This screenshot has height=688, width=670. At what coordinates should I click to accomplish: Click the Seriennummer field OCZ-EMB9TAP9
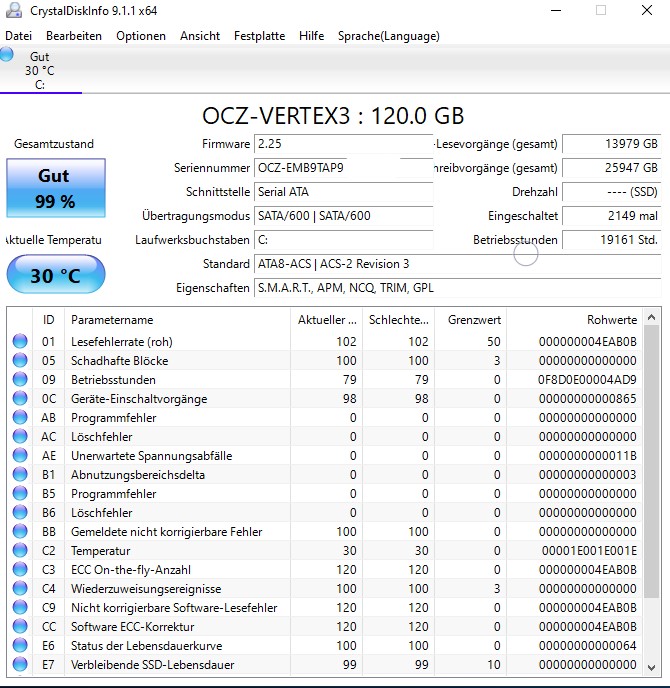[344, 168]
